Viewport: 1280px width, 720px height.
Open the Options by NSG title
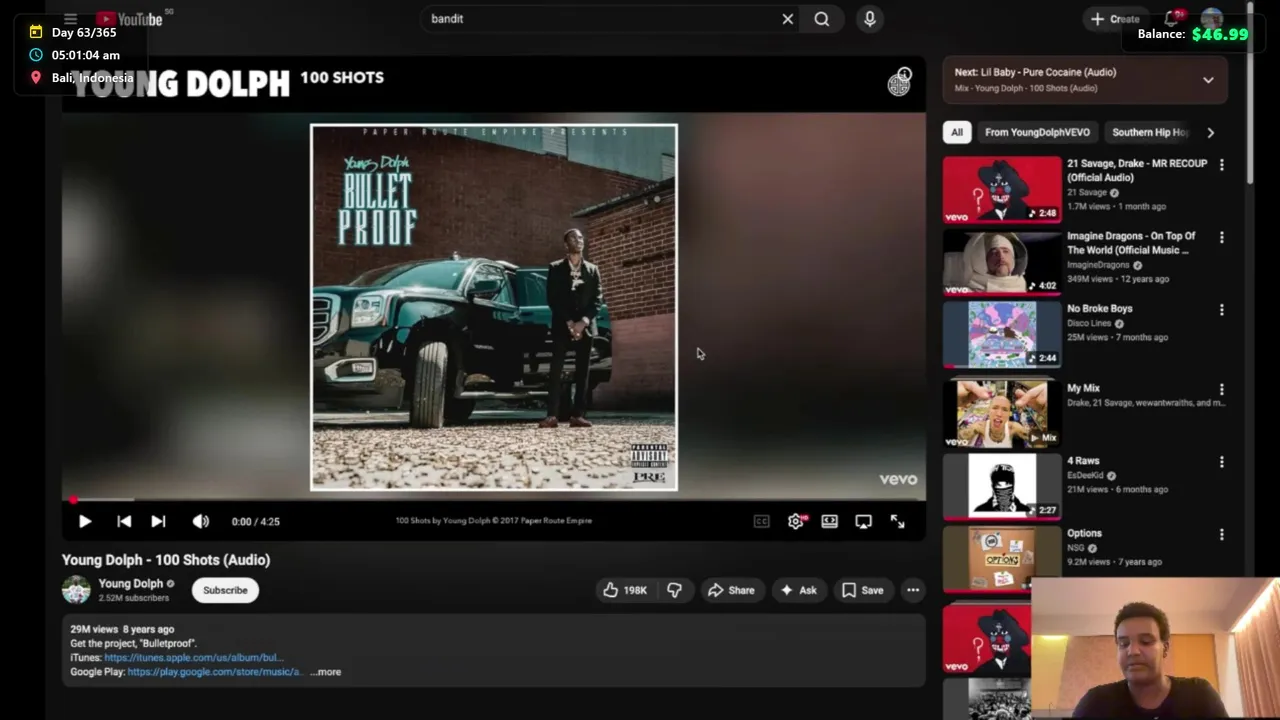pyautogui.click(x=1084, y=534)
